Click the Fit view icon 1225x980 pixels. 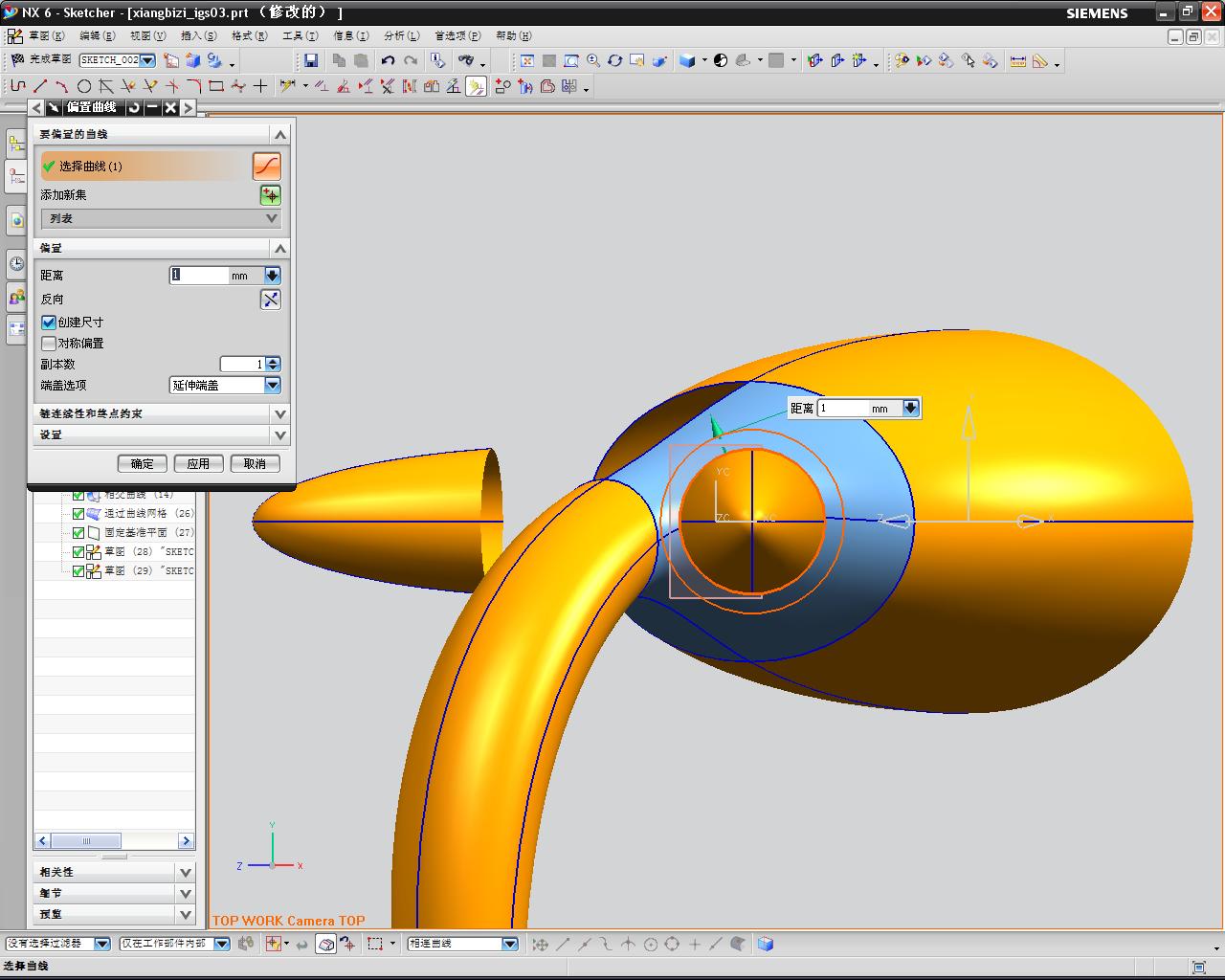click(x=527, y=60)
